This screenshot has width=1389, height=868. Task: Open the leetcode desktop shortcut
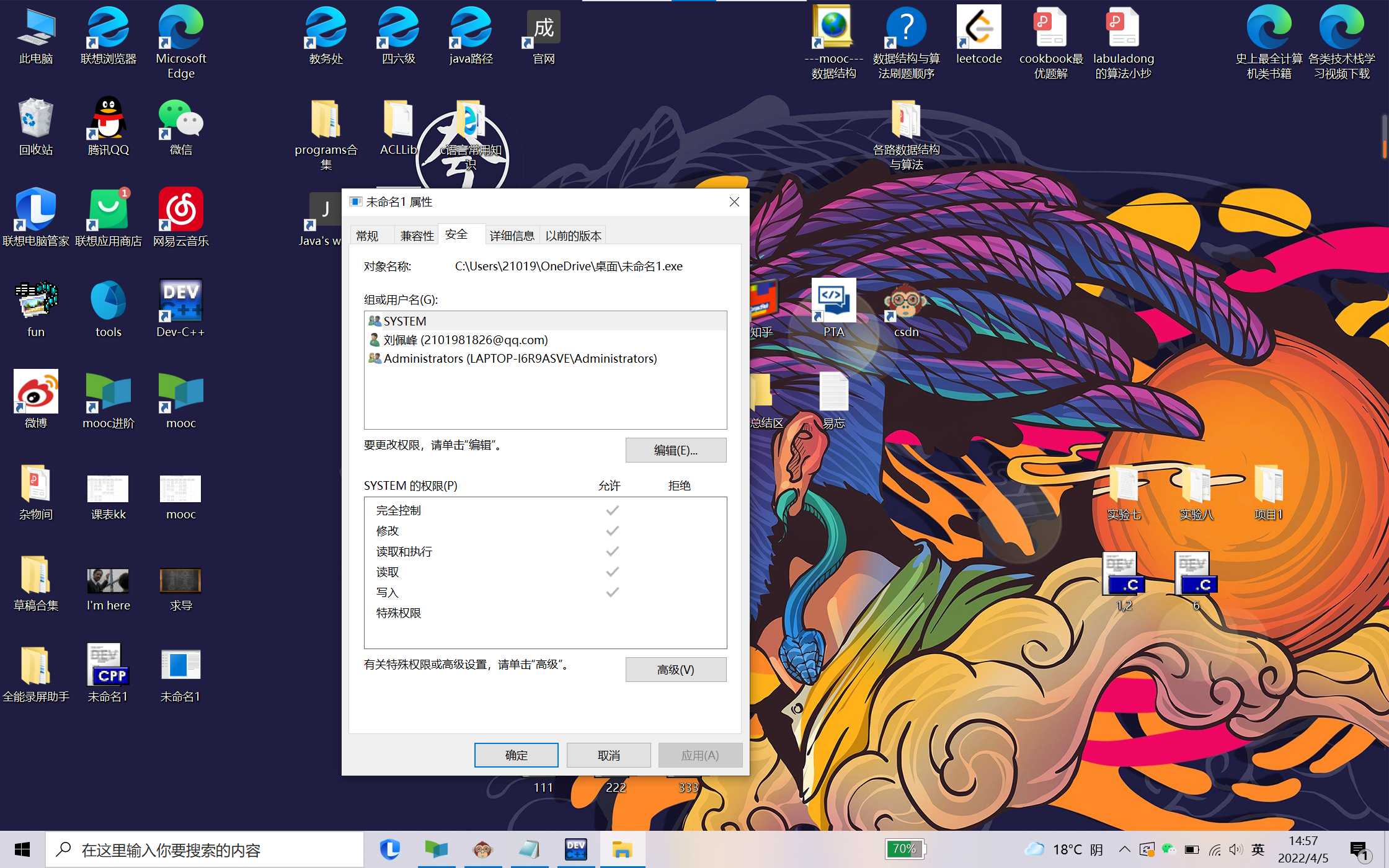point(979,28)
